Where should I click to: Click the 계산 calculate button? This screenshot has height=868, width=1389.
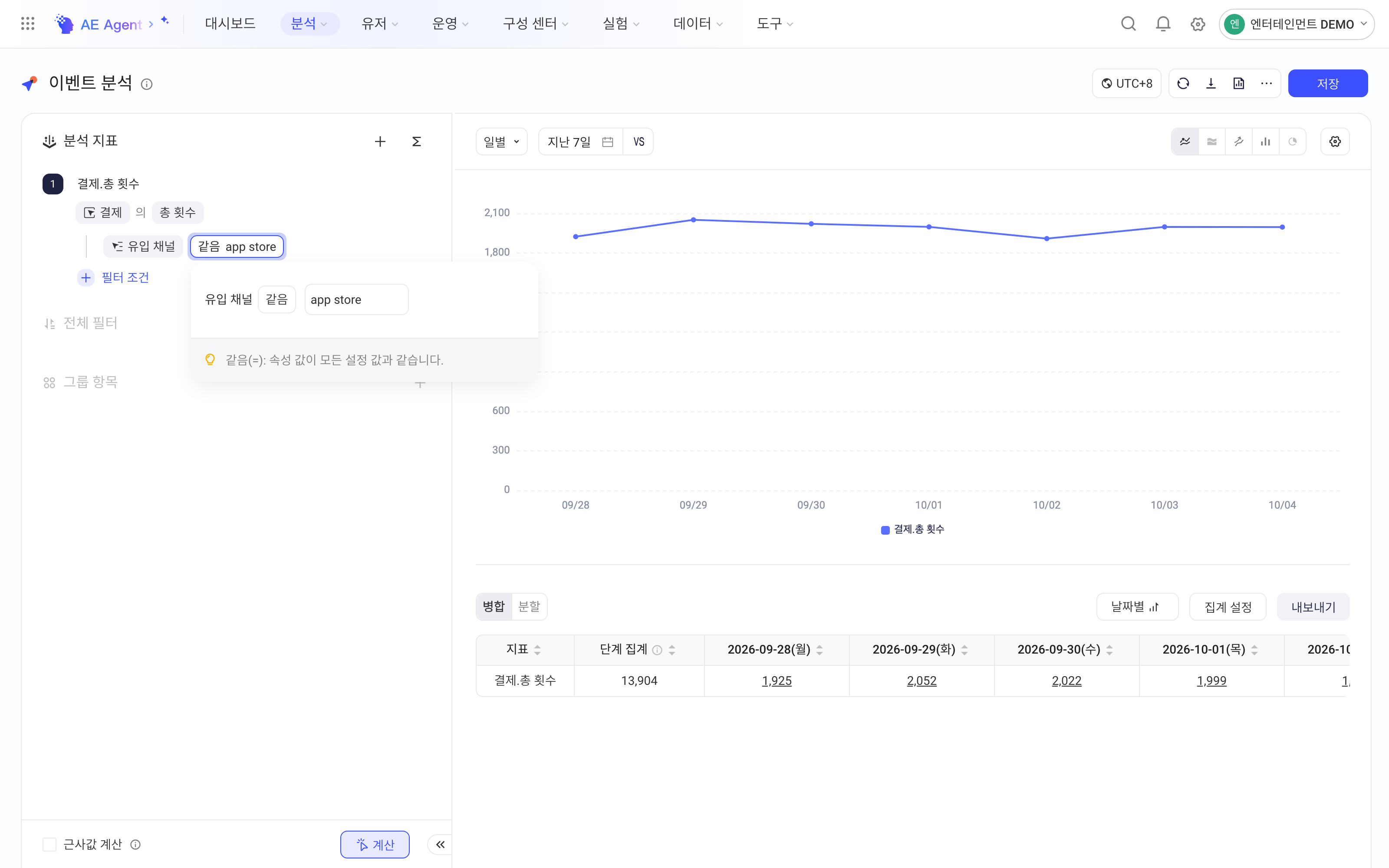click(x=375, y=844)
